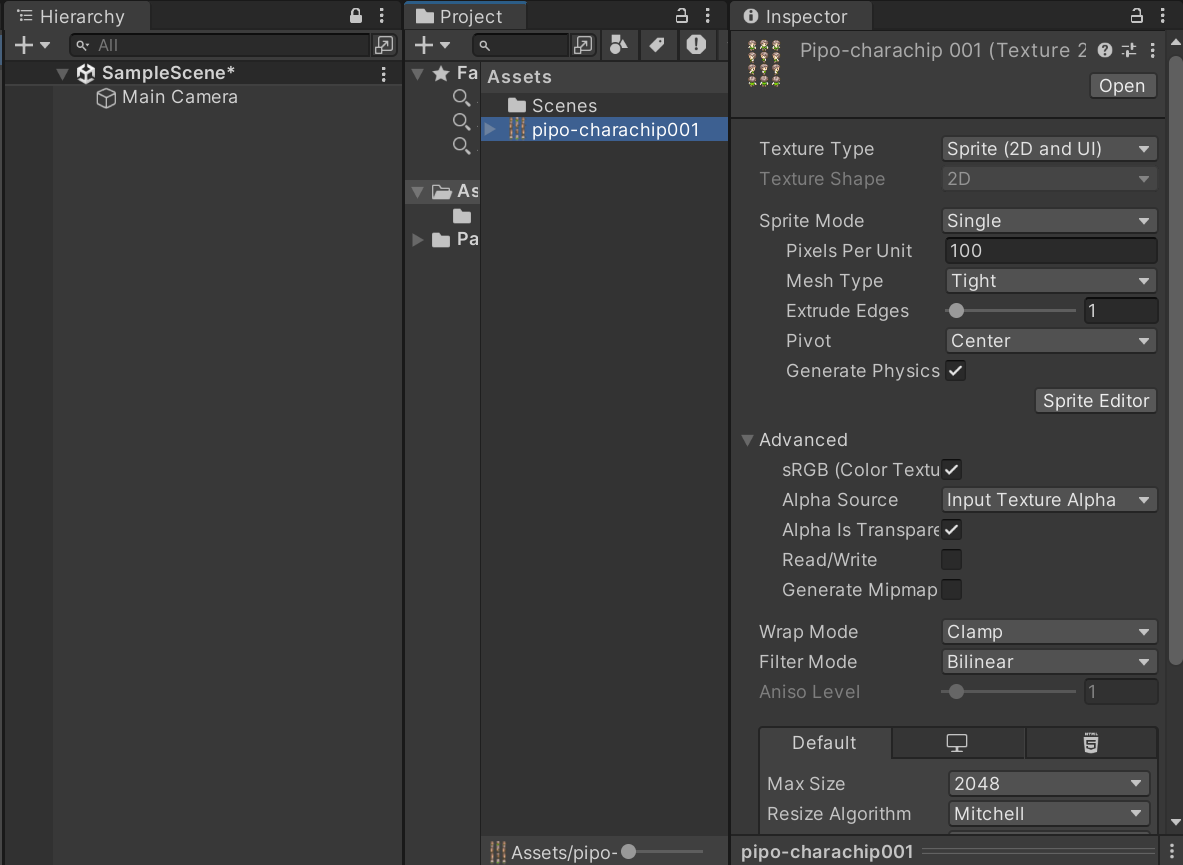Open the Wrap Mode dropdown
1183x865 pixels.
point(1049,632)
